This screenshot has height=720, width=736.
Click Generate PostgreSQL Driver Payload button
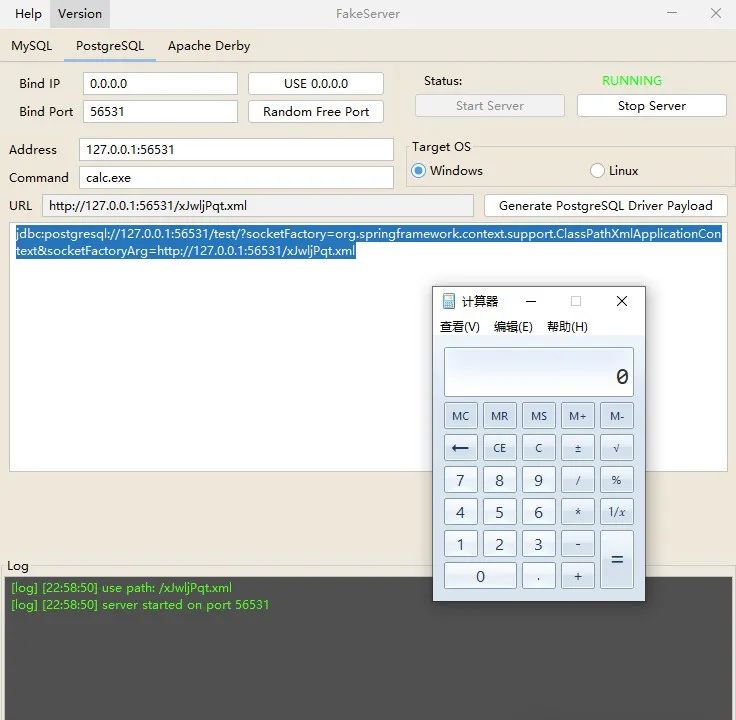click(606, 206)
